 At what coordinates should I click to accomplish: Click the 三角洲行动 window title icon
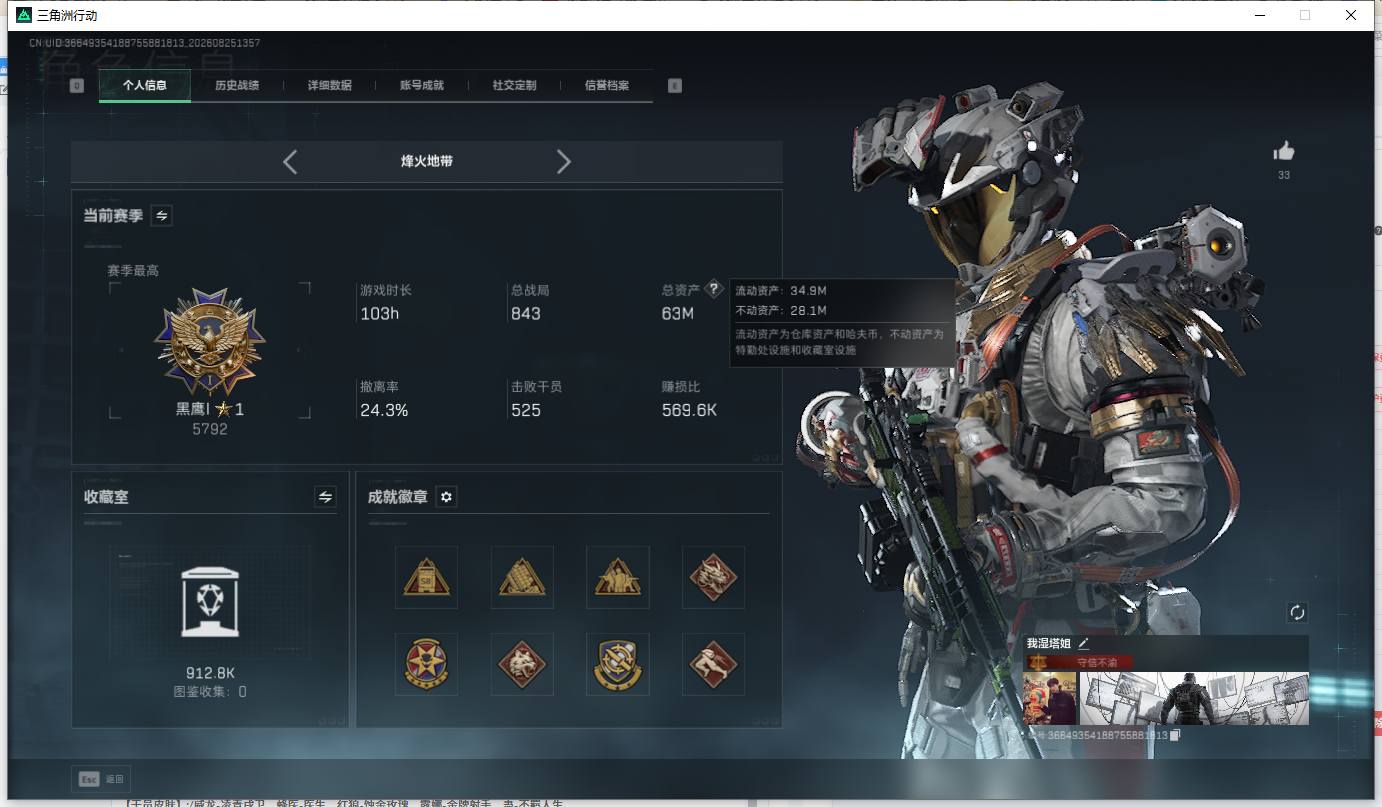click(24, 15)
